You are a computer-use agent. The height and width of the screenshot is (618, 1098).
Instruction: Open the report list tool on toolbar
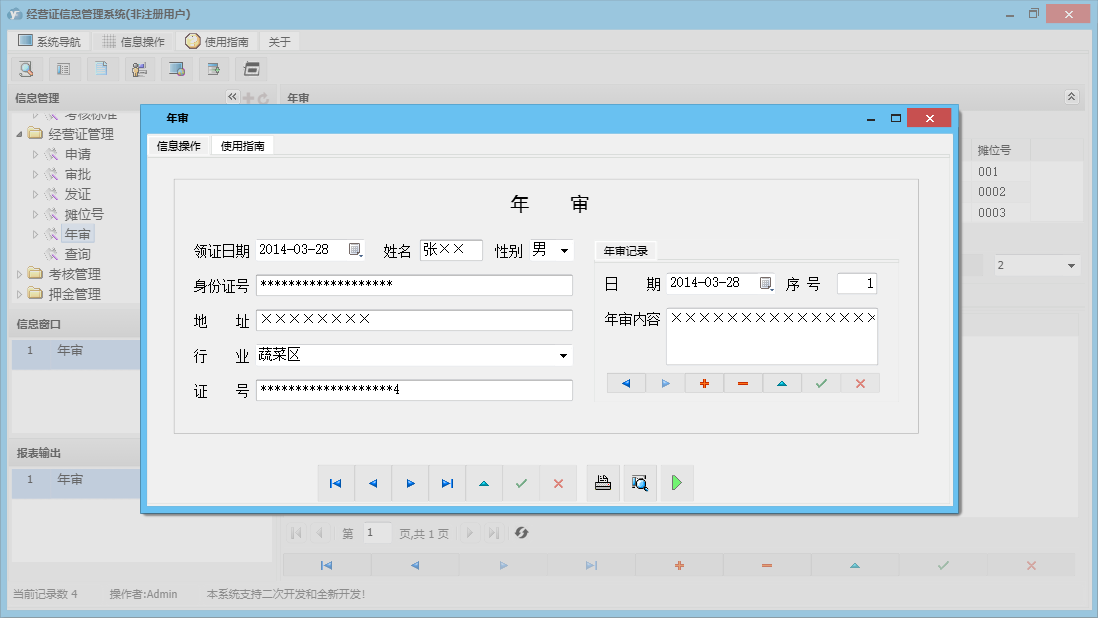click(63, 69)
